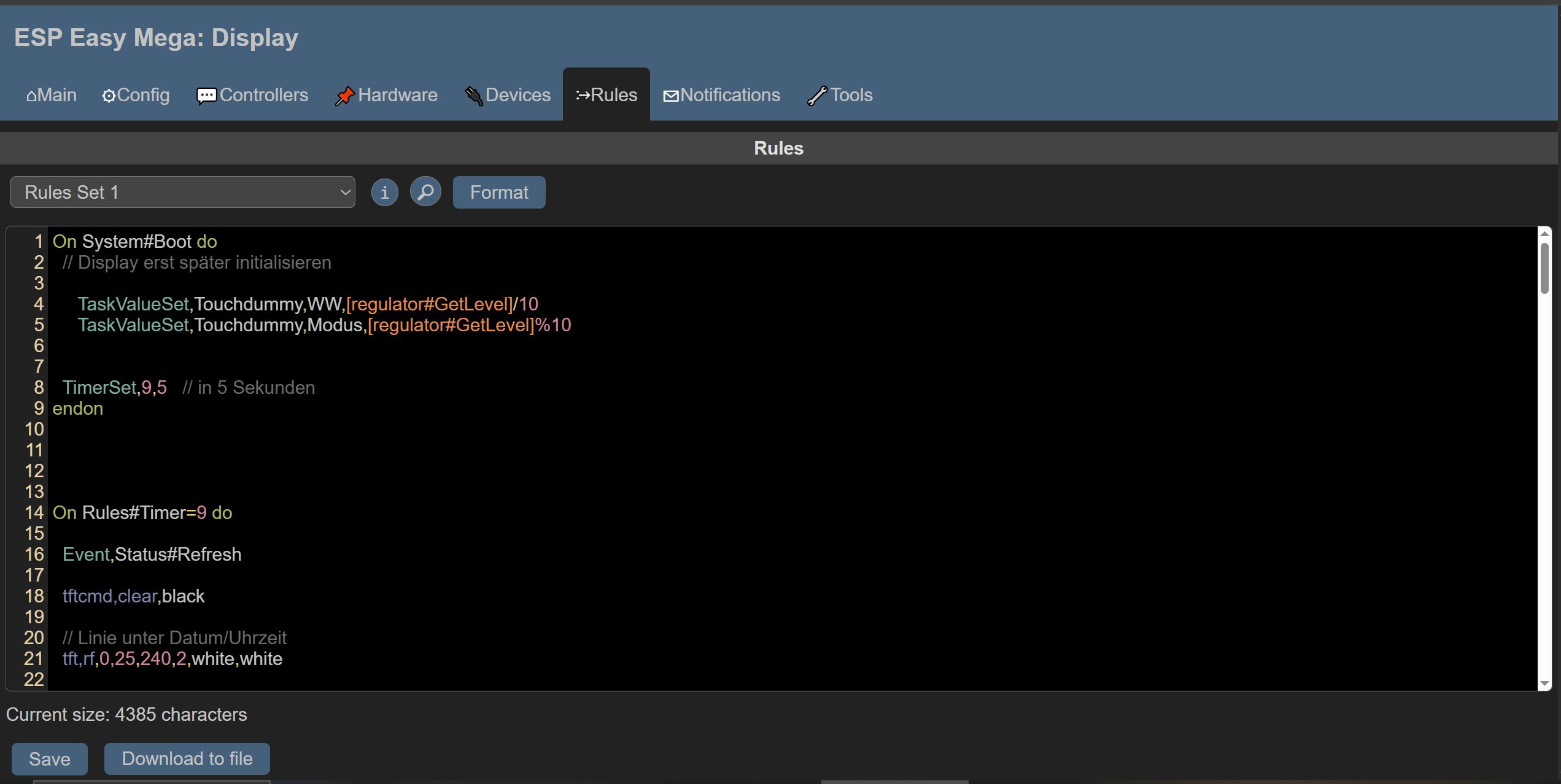The height and width of the screenshot is (784, 1561).
Task: Click line 1 'On System#Boot do'
Action: pos(135,242)
